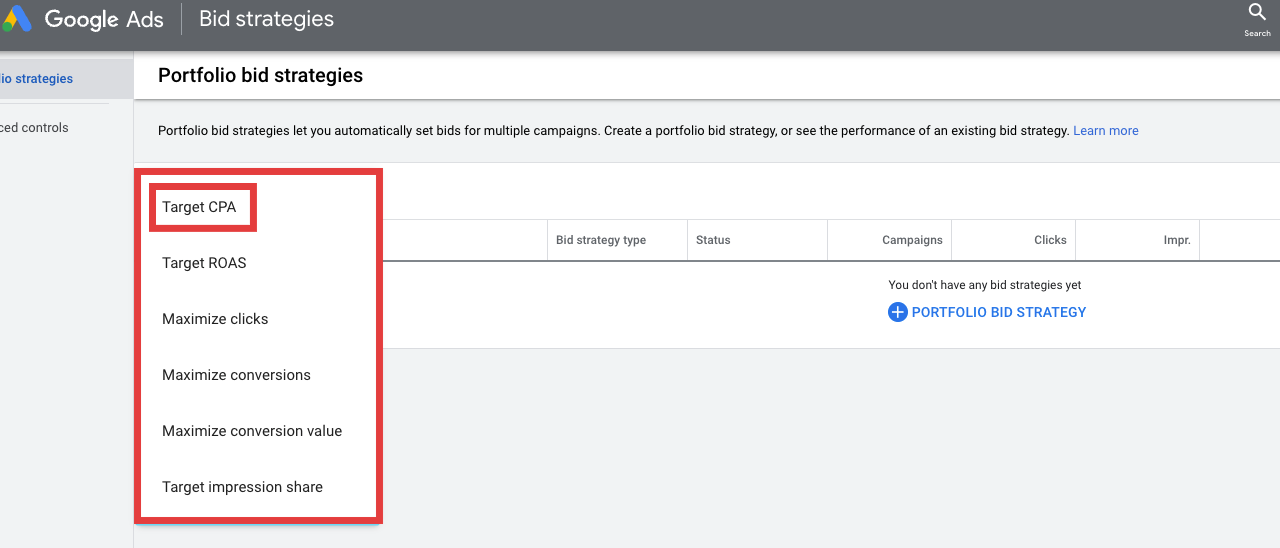Open the bid strategies sidebar item
This screenshot has height=548, width=1280.
(66, 79)
